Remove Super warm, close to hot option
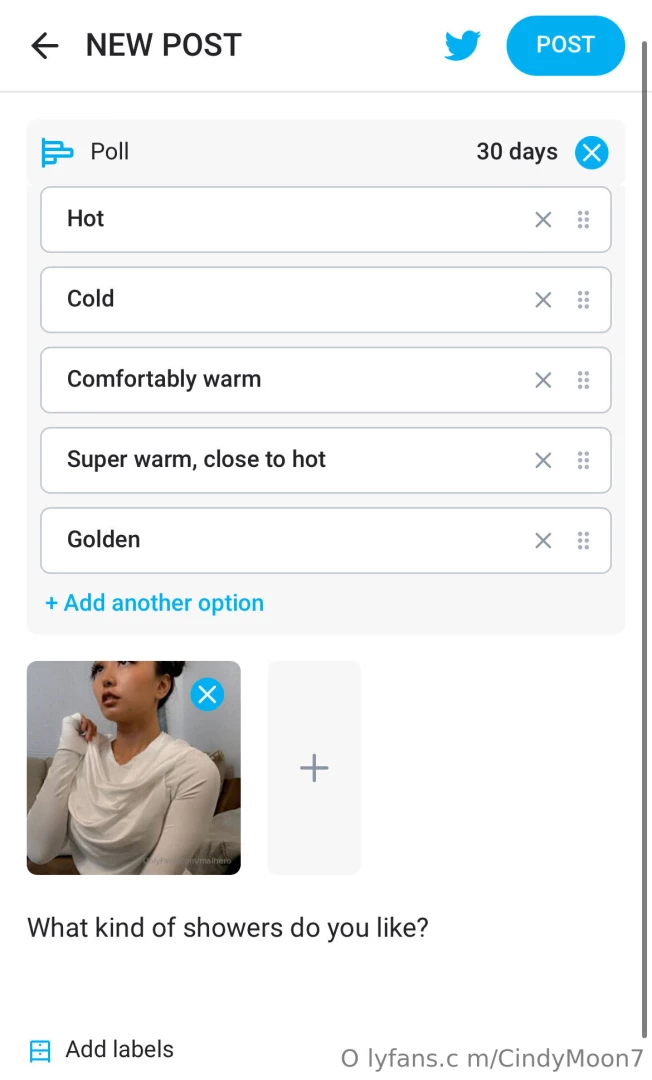Image resolution: width=652 pixels, height=1080 pixels. 543,460
